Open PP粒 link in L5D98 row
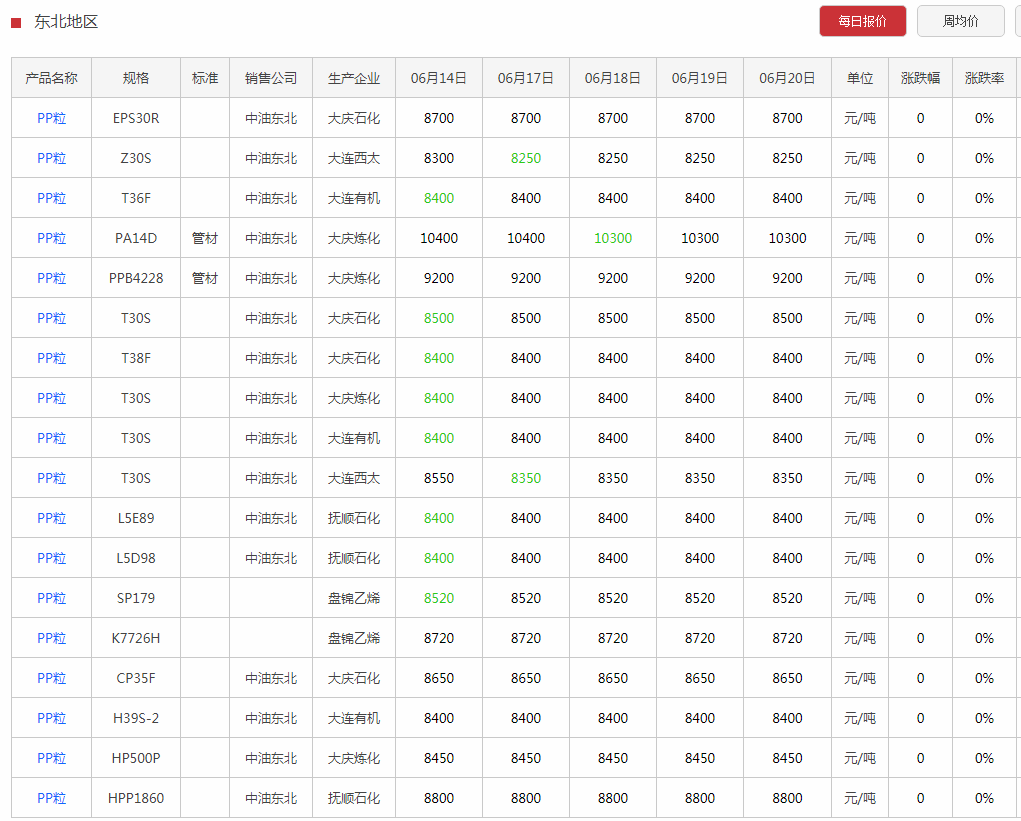1021x821 pixels. pyautogui.click(x=51, y=558)
